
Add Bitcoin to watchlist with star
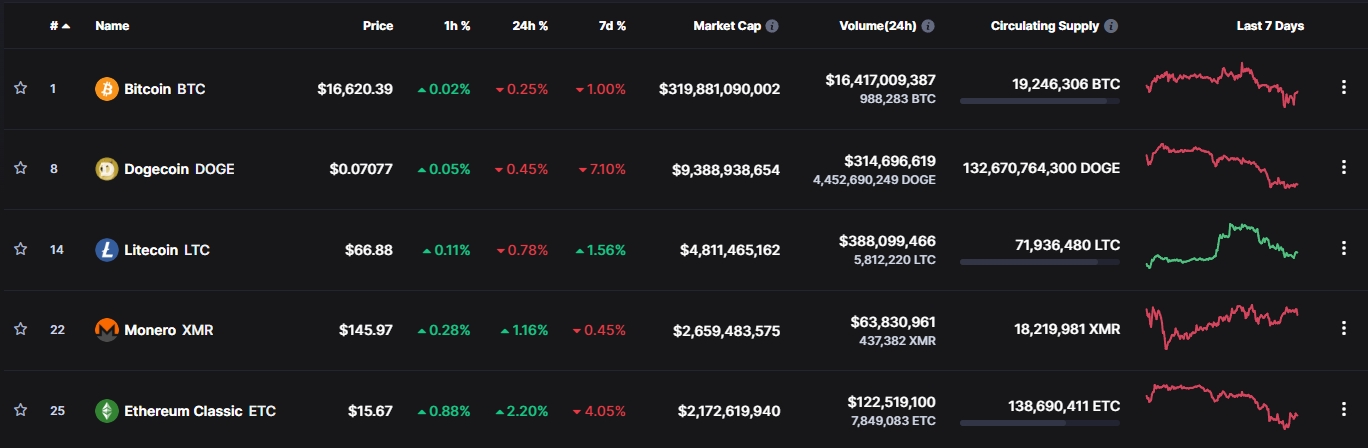point(20,89)
